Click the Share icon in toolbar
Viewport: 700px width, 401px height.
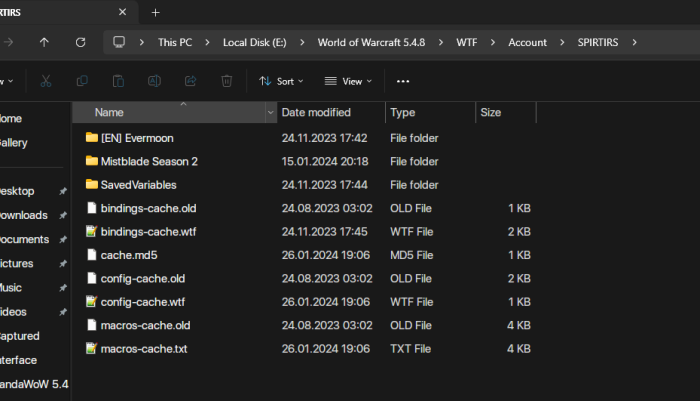click(x=190, y=81)
